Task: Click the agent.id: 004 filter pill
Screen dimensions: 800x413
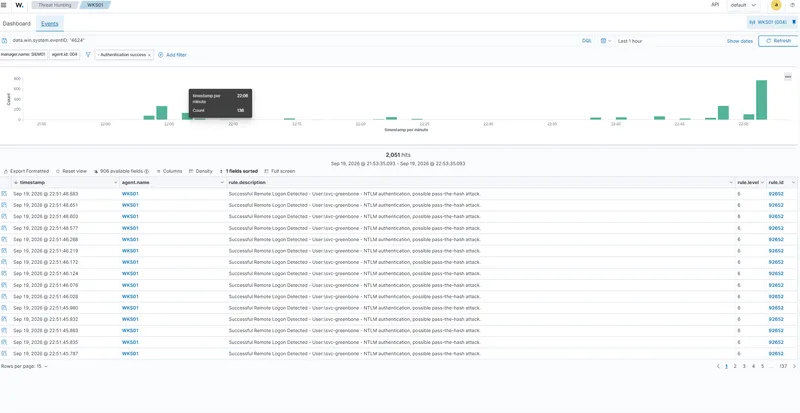Action: [x=65, y=55]
